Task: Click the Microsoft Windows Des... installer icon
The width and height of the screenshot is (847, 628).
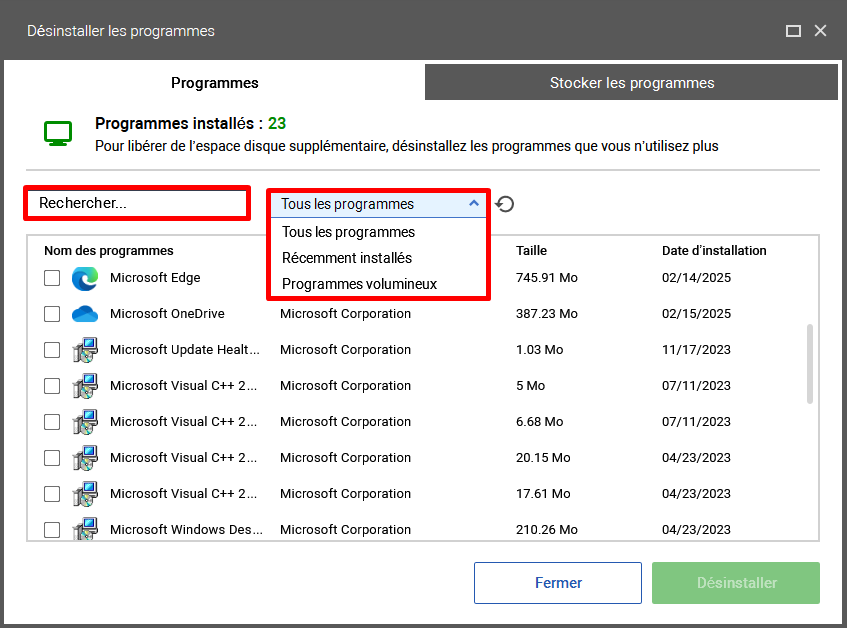Action: point(85,529)
